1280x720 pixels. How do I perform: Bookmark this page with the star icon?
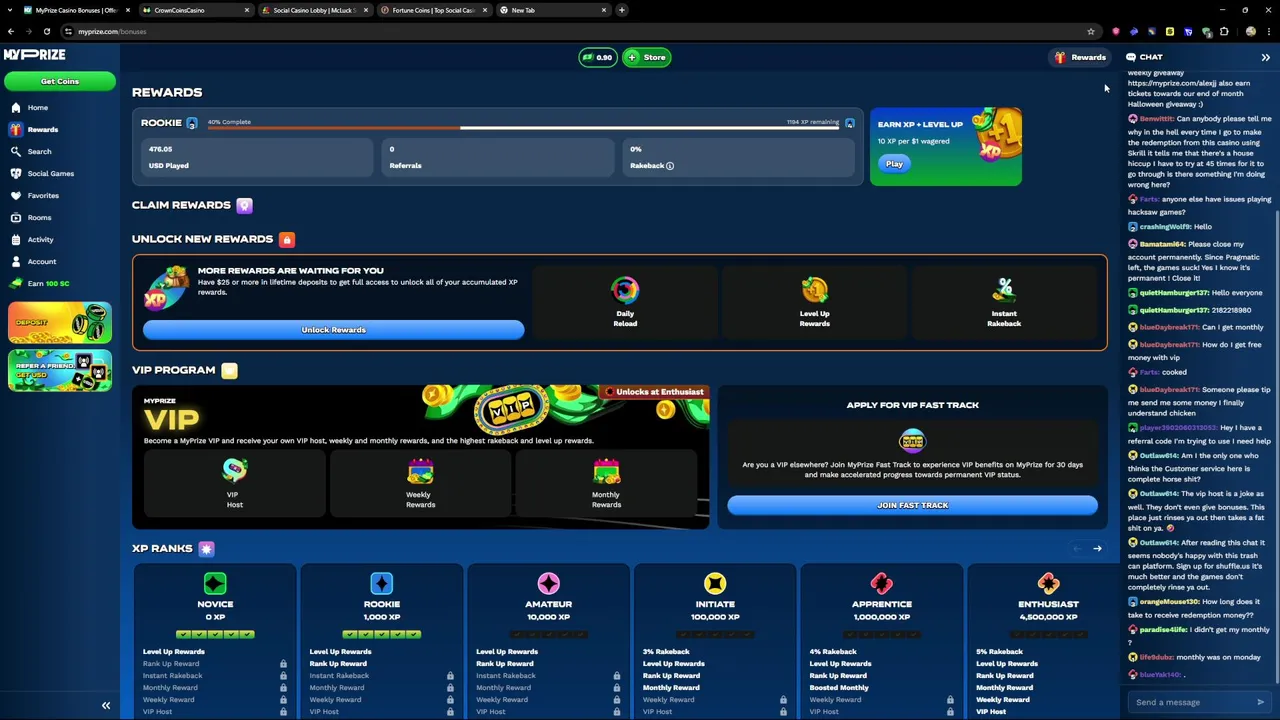click(x=1091, y=31)
